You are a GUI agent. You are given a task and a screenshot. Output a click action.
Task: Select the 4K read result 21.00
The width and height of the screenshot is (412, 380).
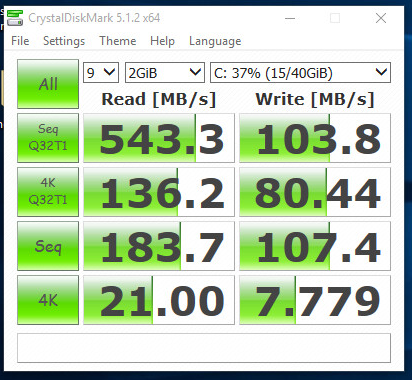point(159,300)
